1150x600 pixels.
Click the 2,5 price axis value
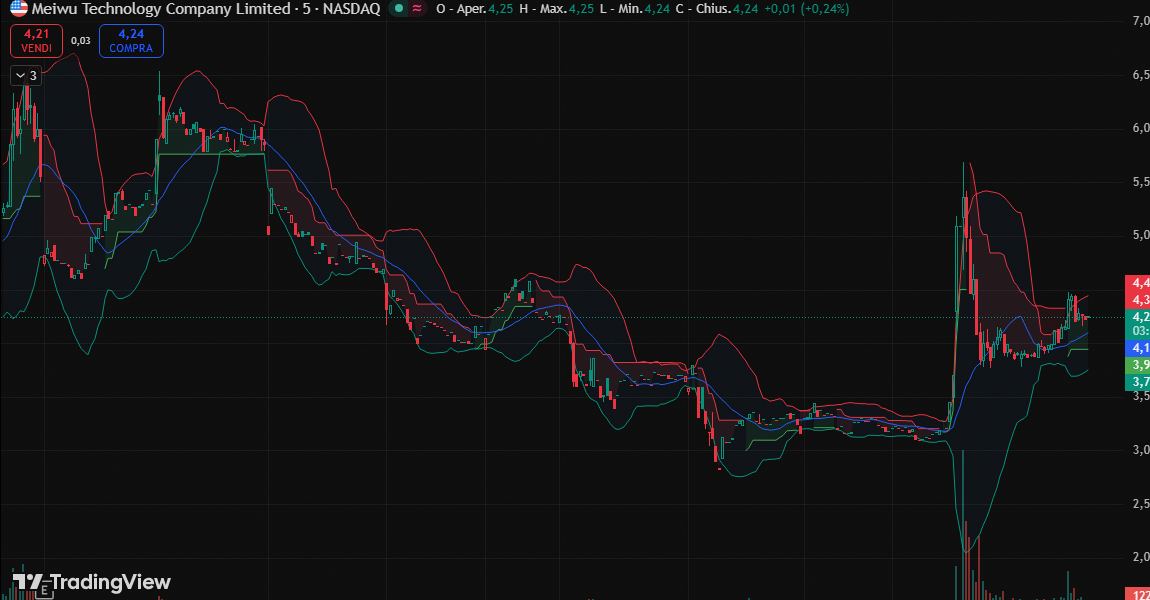pyautogui.click(x=1140, y=504)
